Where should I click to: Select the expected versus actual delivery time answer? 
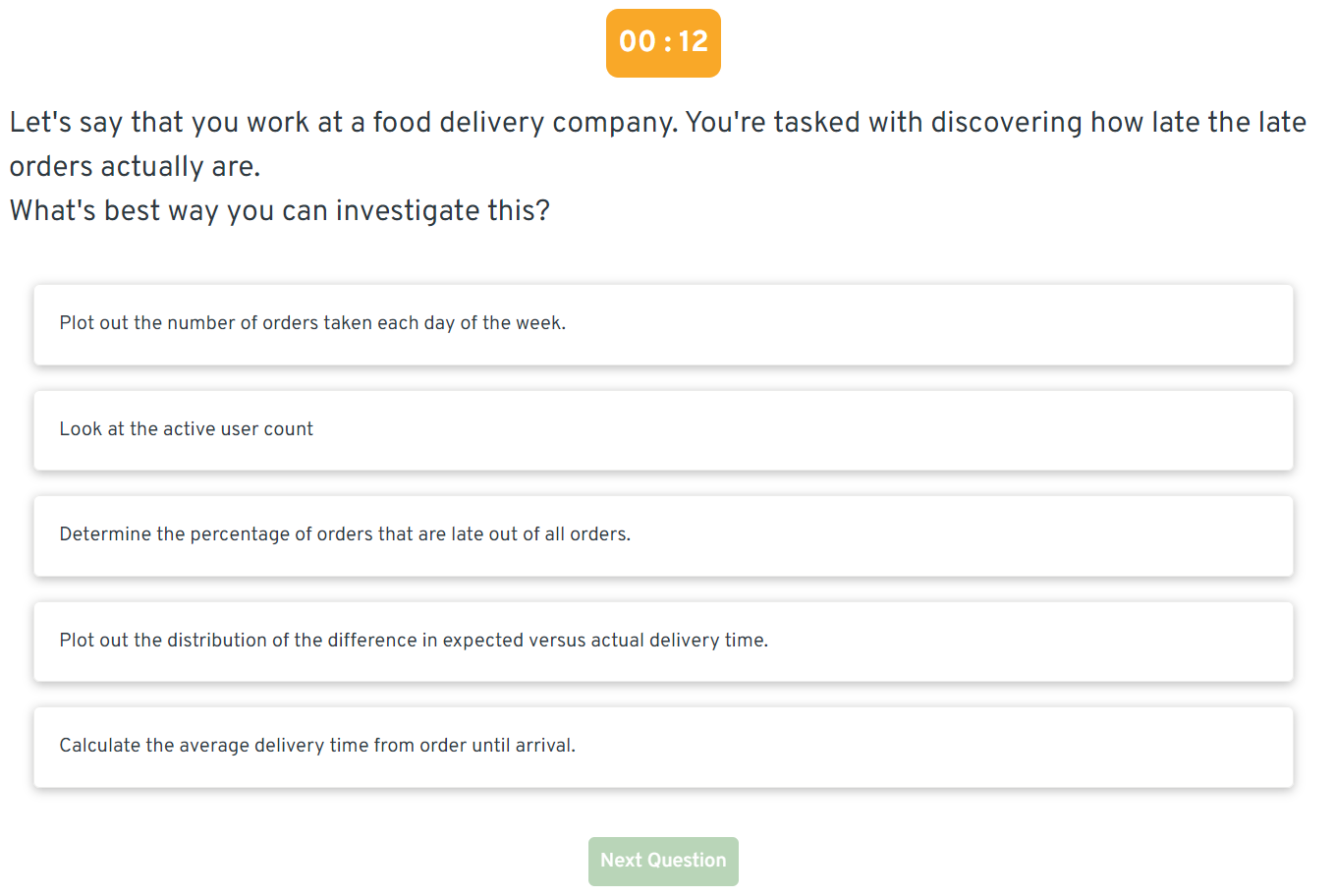663,642
